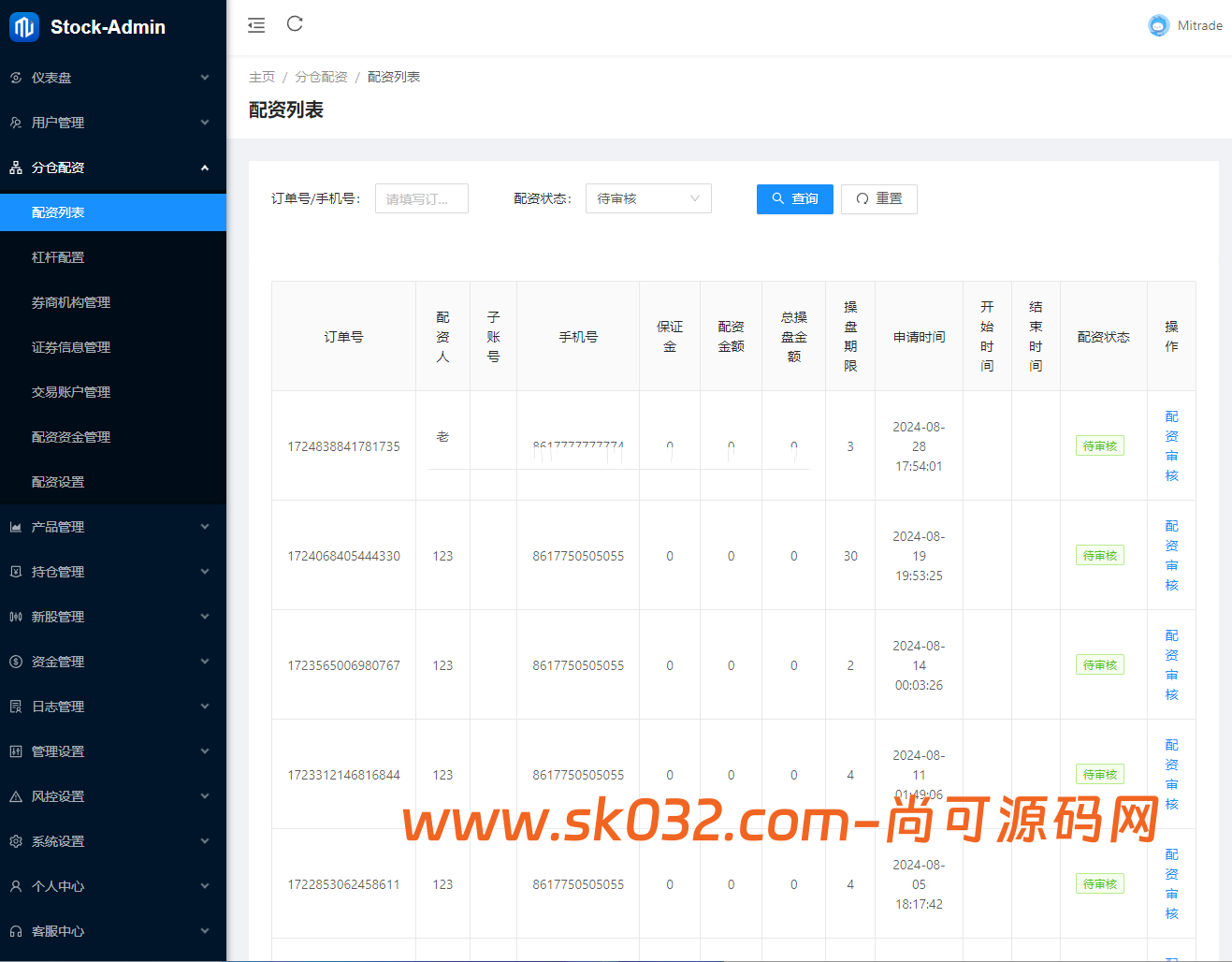Click the Mitrade avatar in the top right

coord(1158,25)
